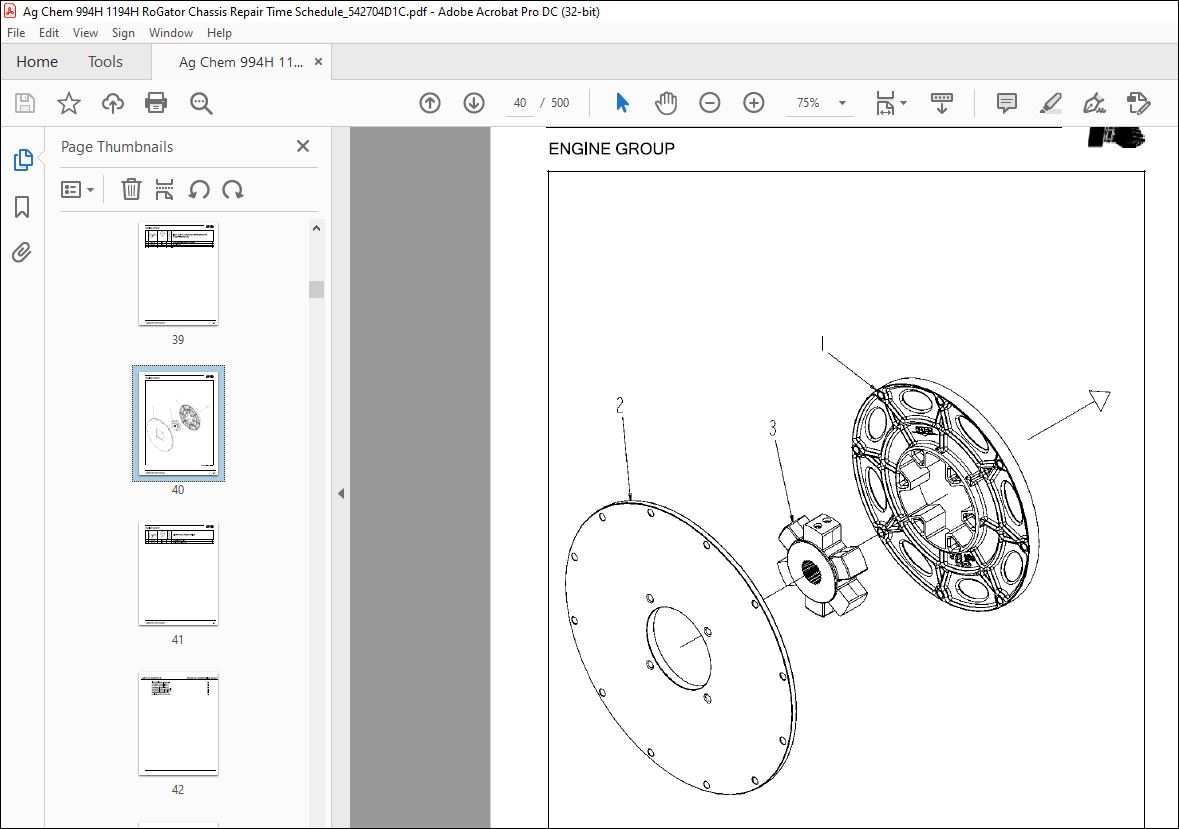
Task: Go to the previous page with the up arrow
Action: (430, 103)
